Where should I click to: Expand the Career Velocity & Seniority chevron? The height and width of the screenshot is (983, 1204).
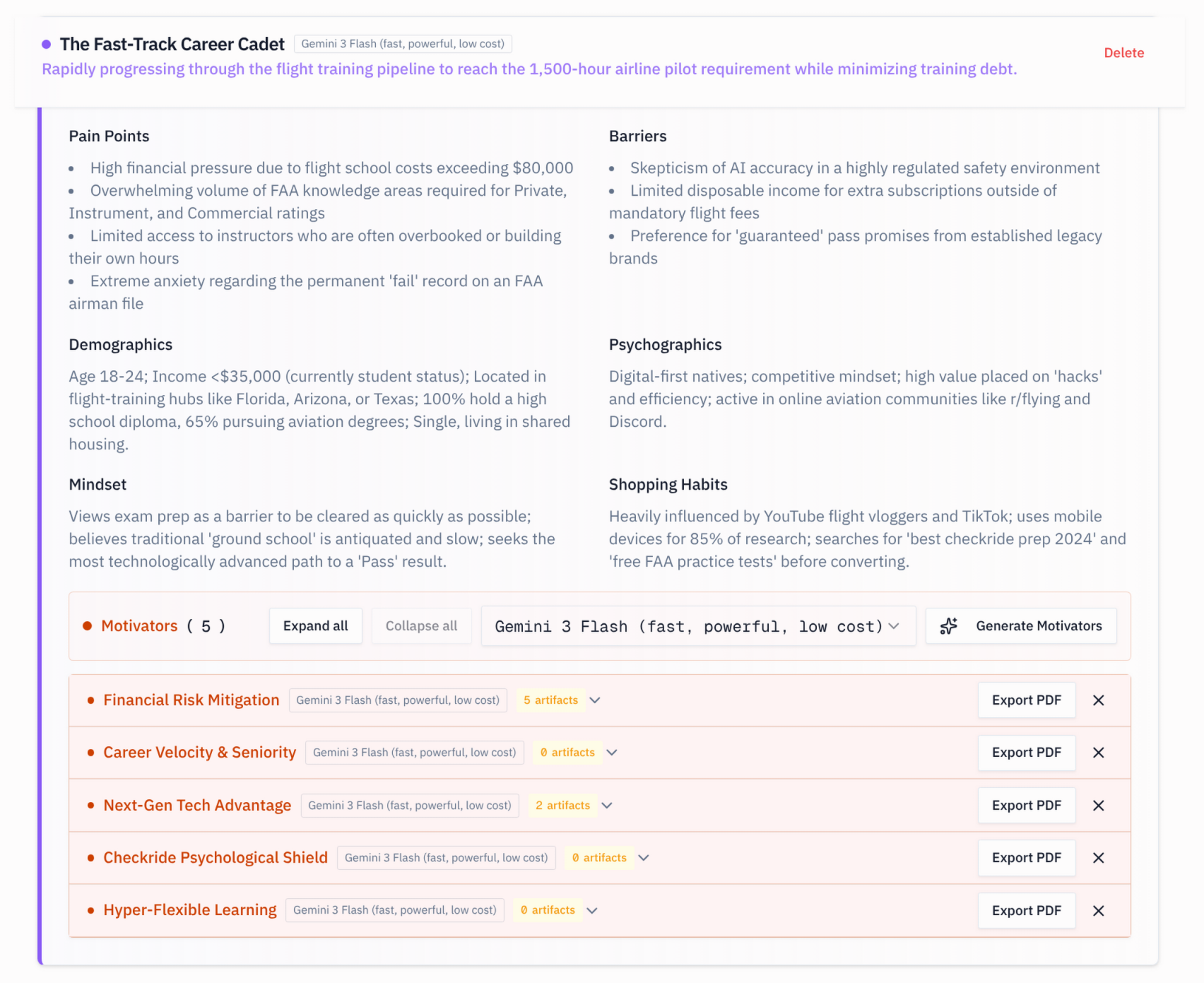(612, 753)
